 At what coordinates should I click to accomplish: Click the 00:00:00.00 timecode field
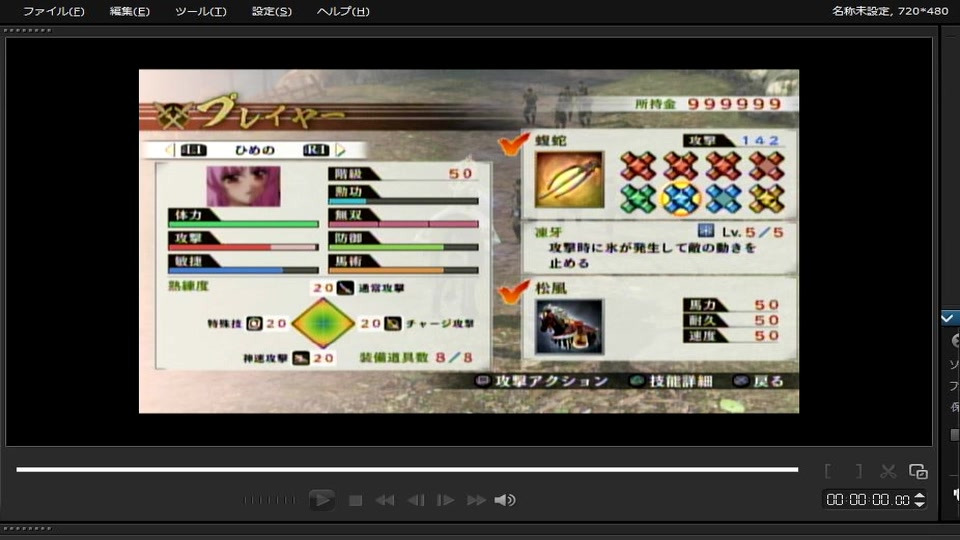tap(868, 500)
